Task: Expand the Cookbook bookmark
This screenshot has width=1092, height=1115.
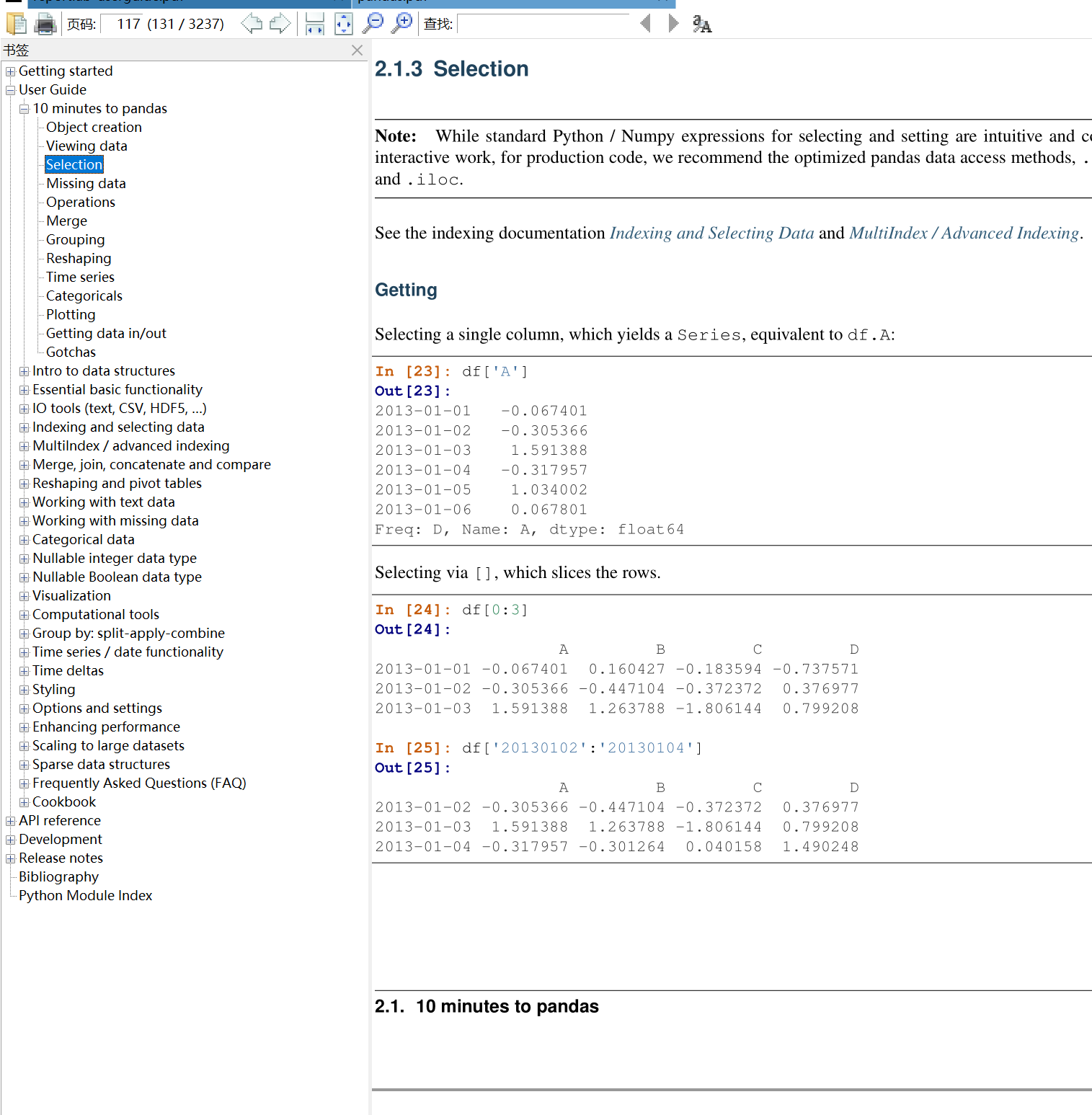Action: coord(24,802)
